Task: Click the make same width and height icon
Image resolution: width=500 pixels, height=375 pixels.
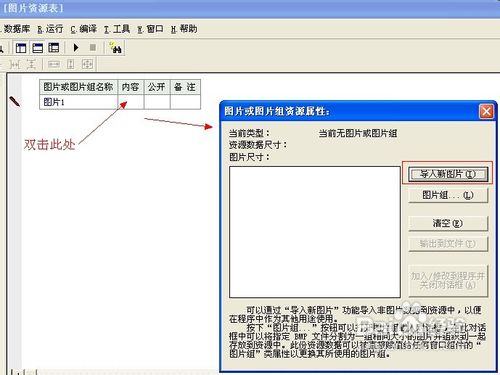Action: [x=87, y=64]
